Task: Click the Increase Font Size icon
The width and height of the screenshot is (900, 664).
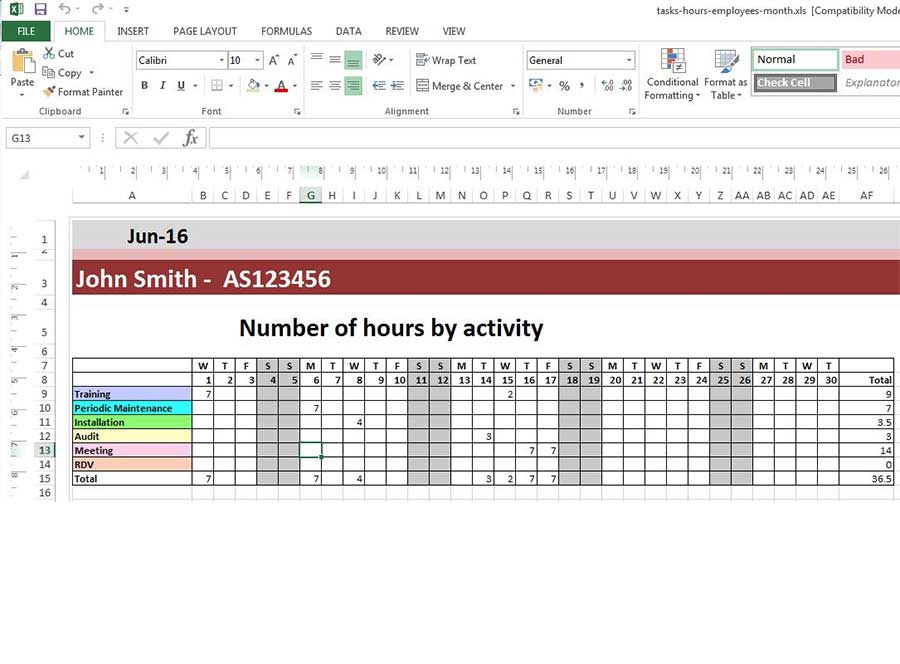Action: point(274,61)
